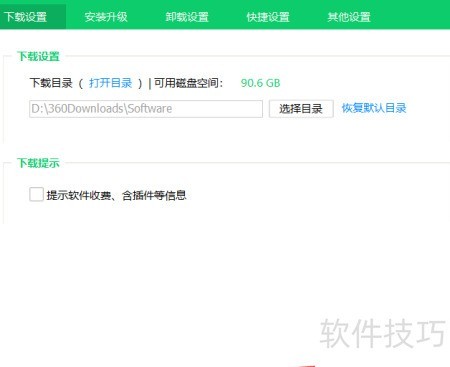Enable the 提示软件收费 checkbox
This screenshot has width=450, height=367.
(x=36, y=194)
